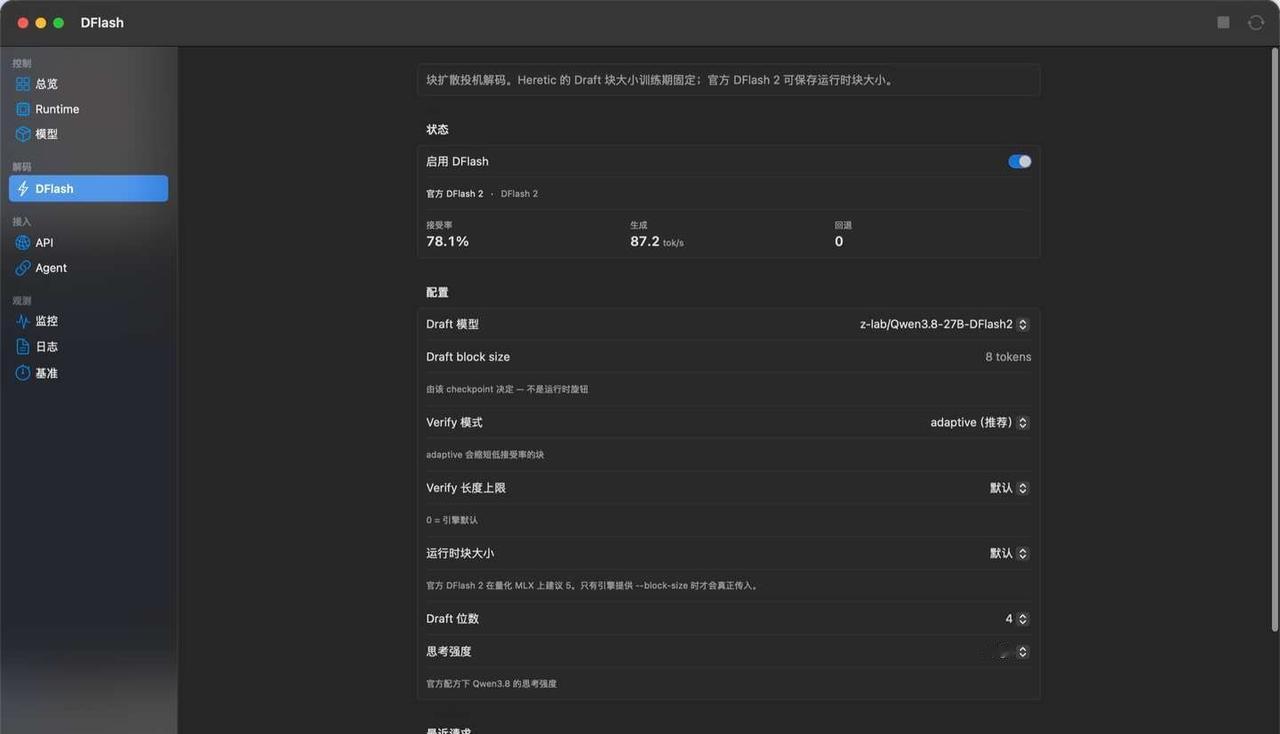Viewport: 1280px width, 734px height.
Task: Select the Runtime chip icon in sidebar
Action: coord(23,109)
